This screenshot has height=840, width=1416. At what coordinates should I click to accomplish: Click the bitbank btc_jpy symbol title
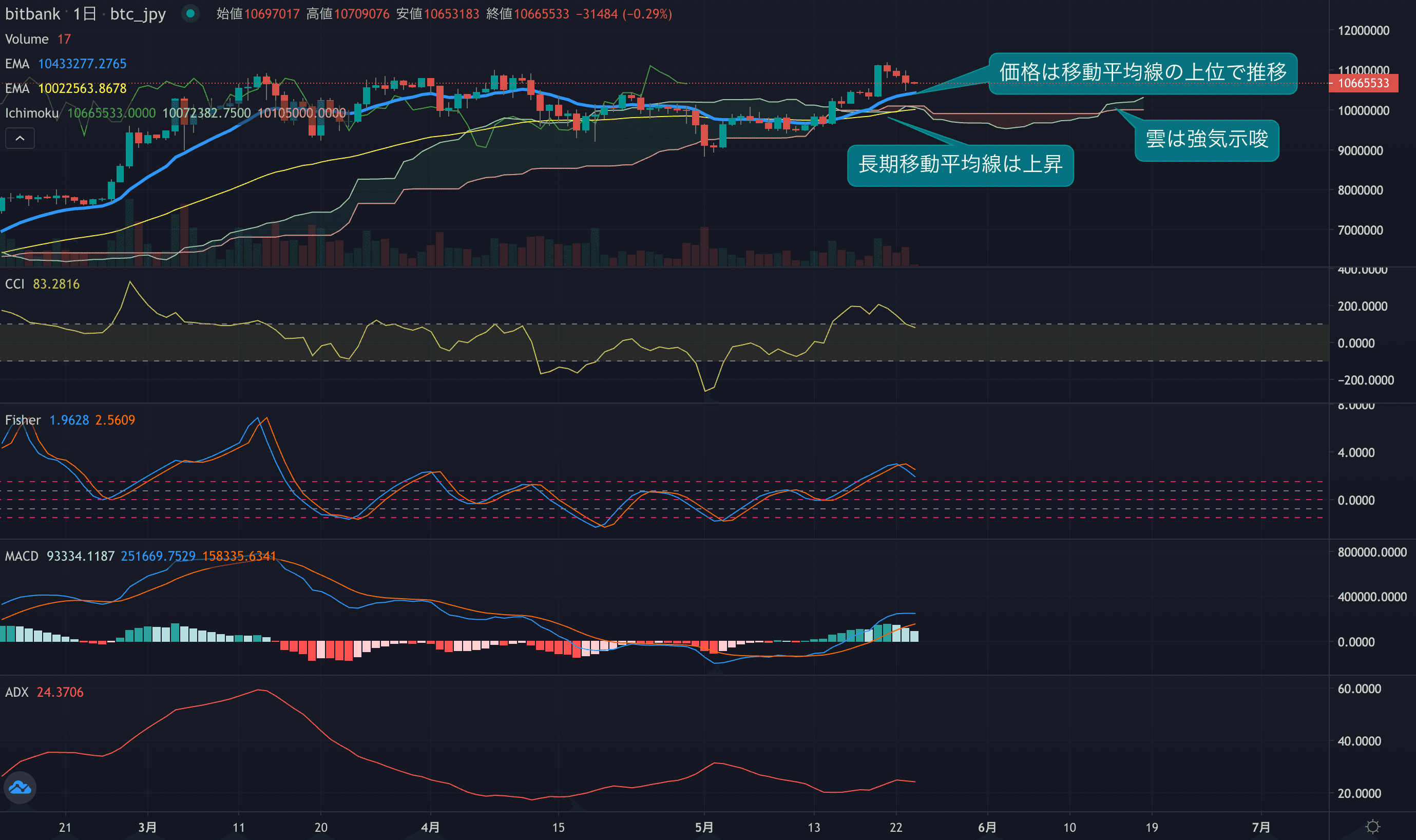tap(85, 13)
